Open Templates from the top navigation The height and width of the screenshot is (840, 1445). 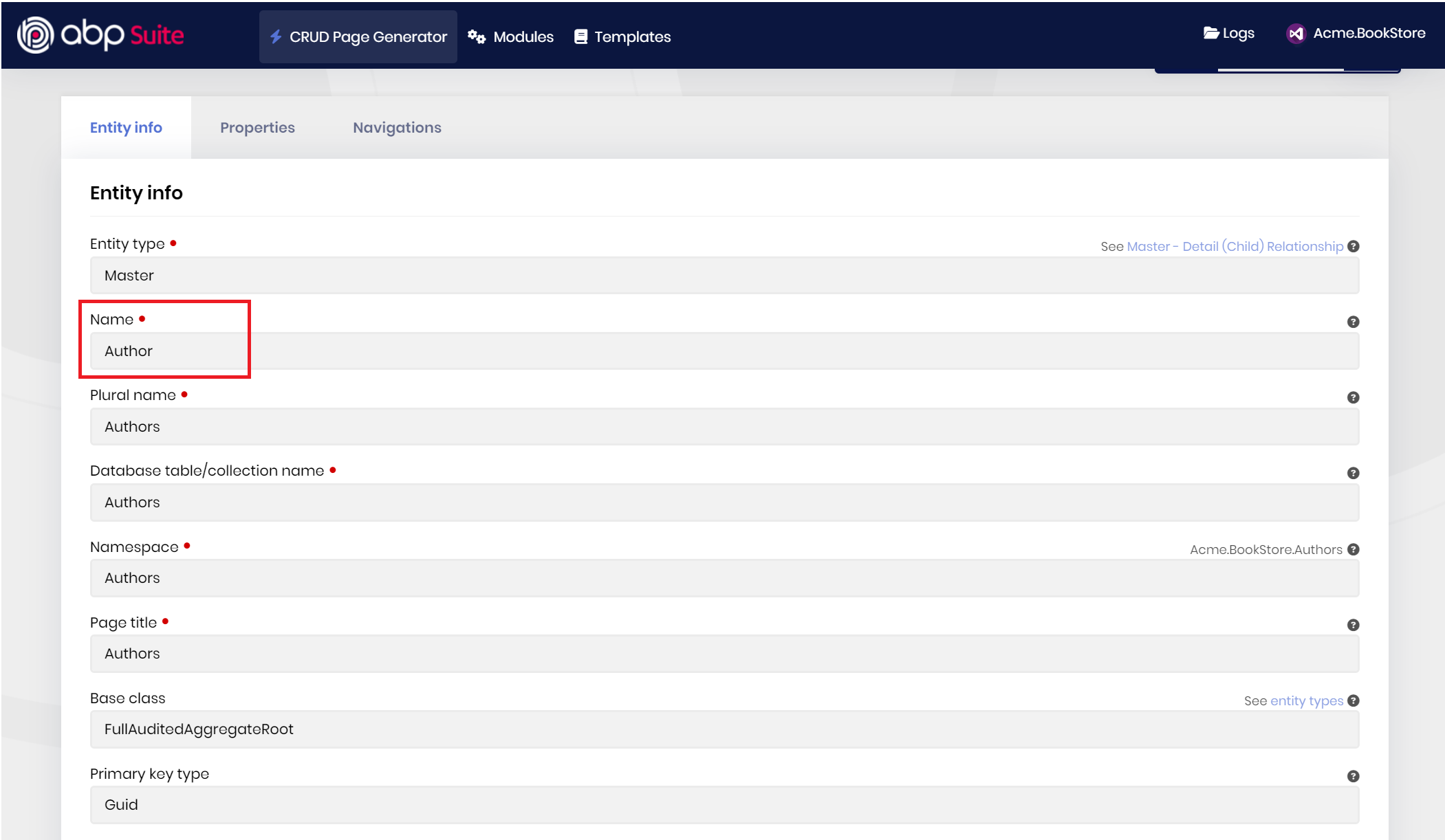tap(622, 37)
